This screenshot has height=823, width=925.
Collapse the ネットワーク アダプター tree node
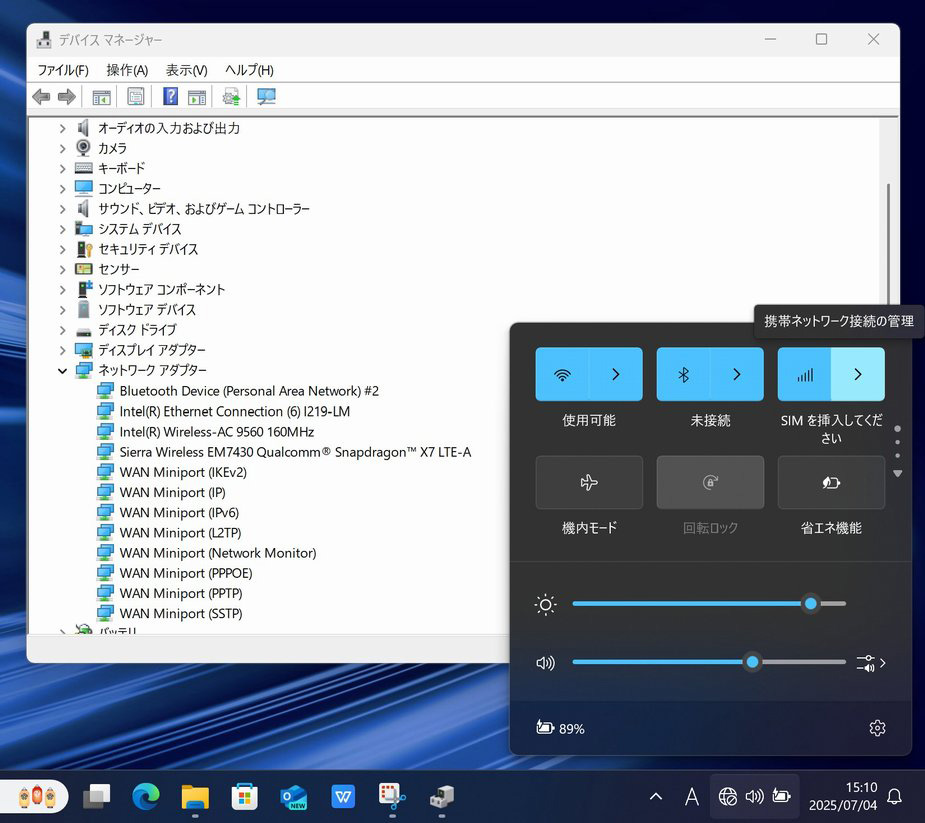tap(62, 370)
